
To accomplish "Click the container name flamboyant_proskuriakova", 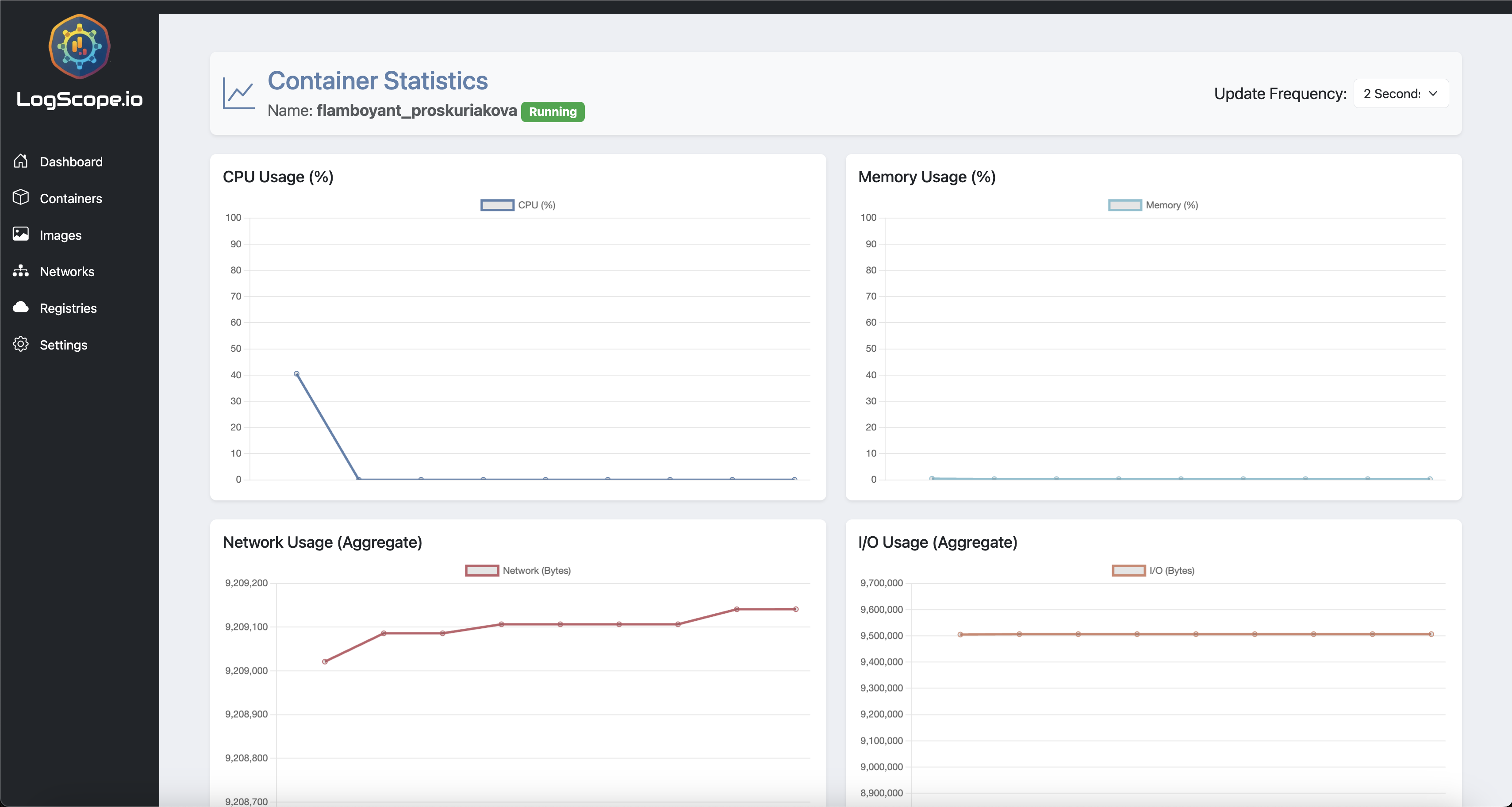I will (x=417, y=110).
